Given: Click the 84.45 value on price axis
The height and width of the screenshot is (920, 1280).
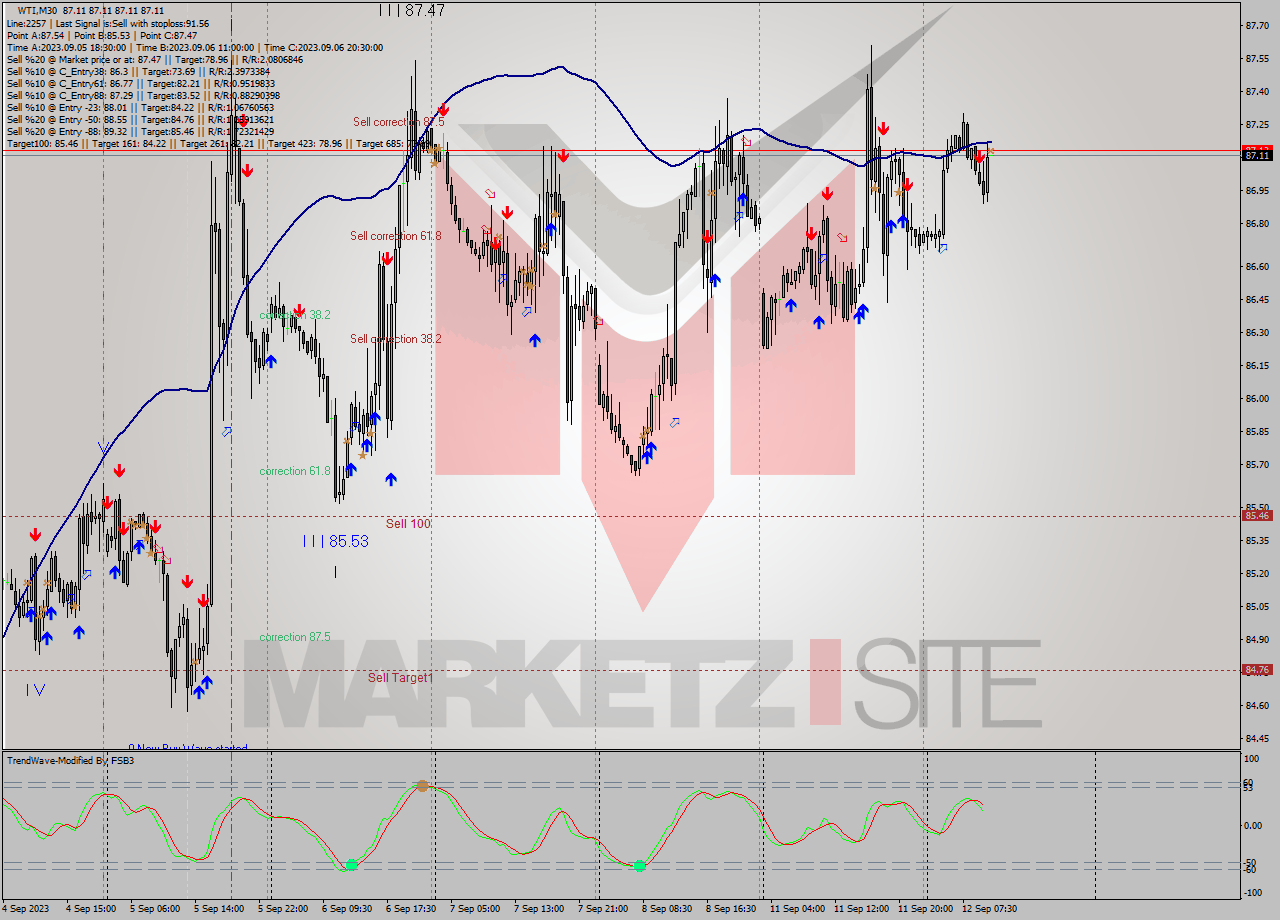Looking at the screenshot, I should (1256, 739).
